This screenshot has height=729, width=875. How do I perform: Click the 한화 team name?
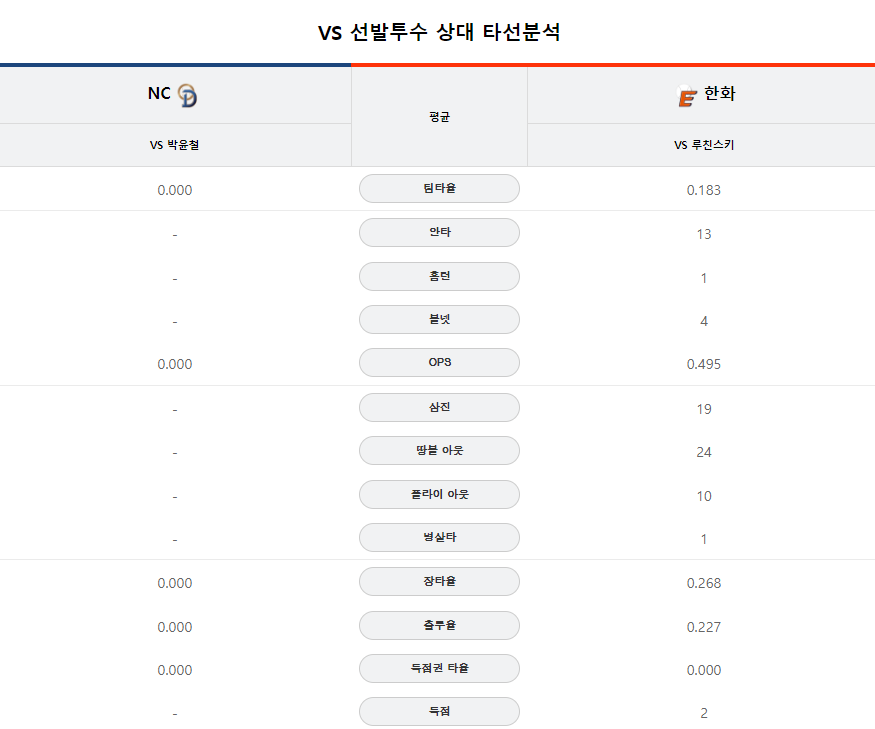click(719, 93)
